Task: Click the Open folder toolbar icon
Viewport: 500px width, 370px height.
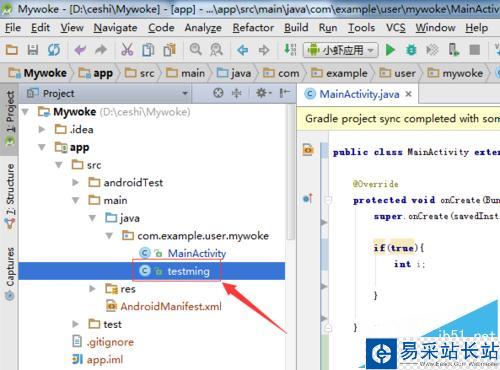Action: tap(12, 50)
